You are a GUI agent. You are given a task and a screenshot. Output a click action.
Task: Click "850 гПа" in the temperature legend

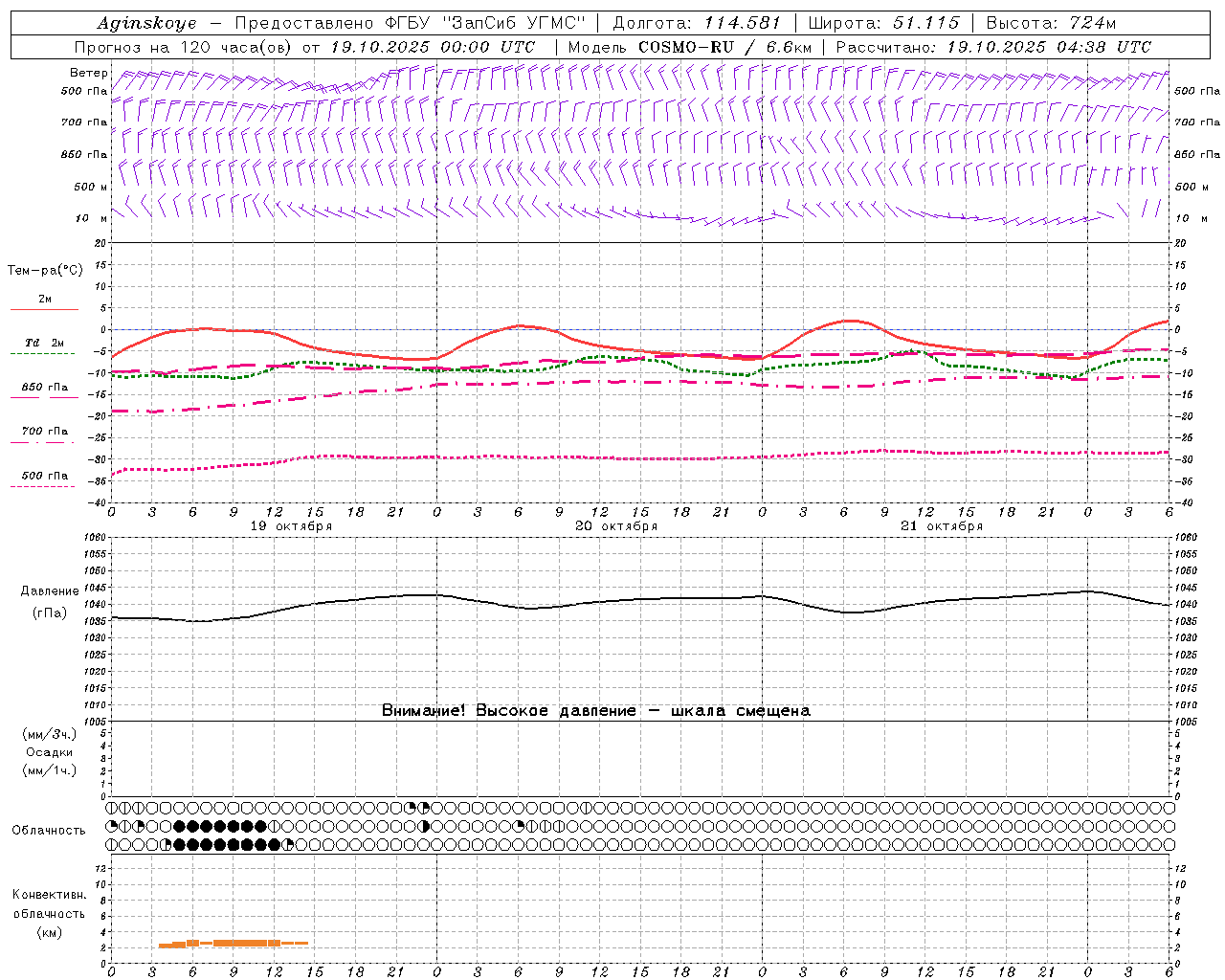(x=45, y=388)
